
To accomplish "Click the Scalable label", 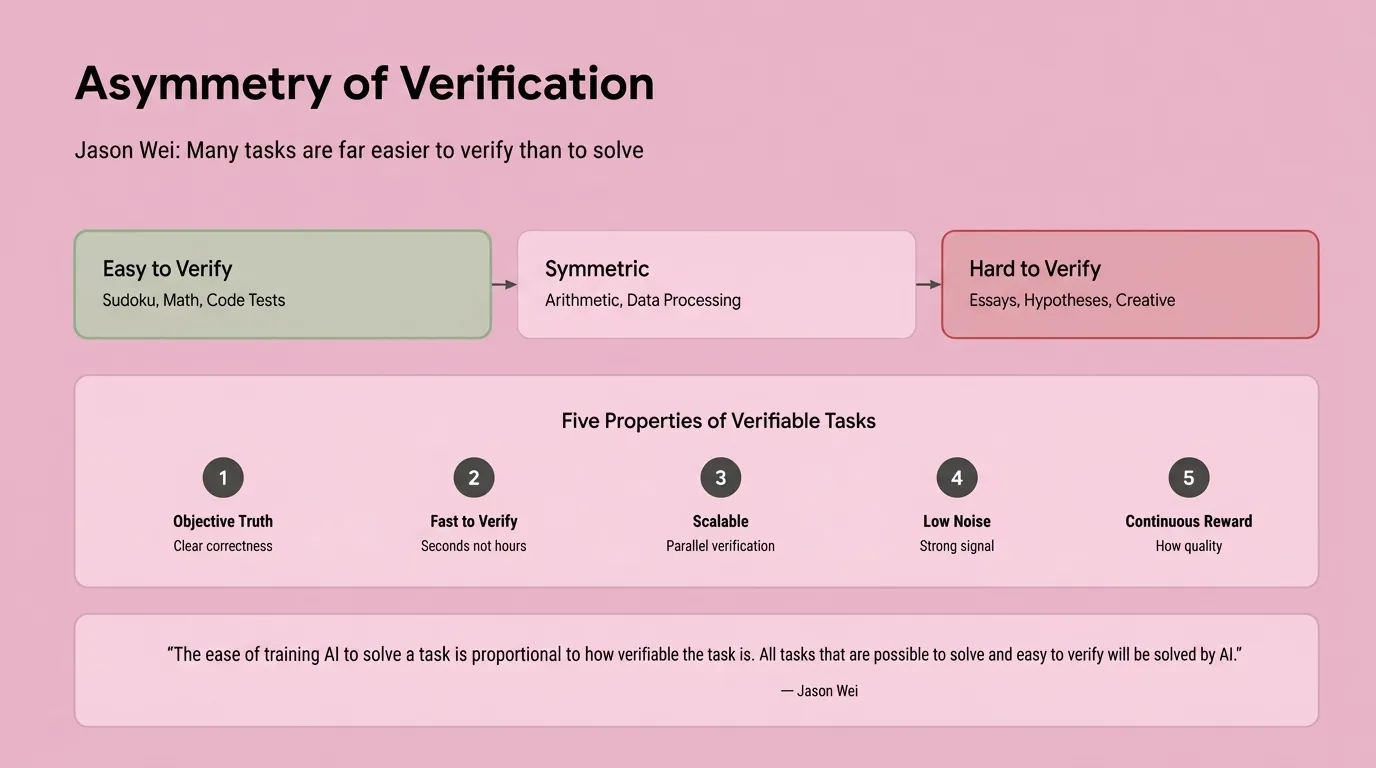I will 720,521.
